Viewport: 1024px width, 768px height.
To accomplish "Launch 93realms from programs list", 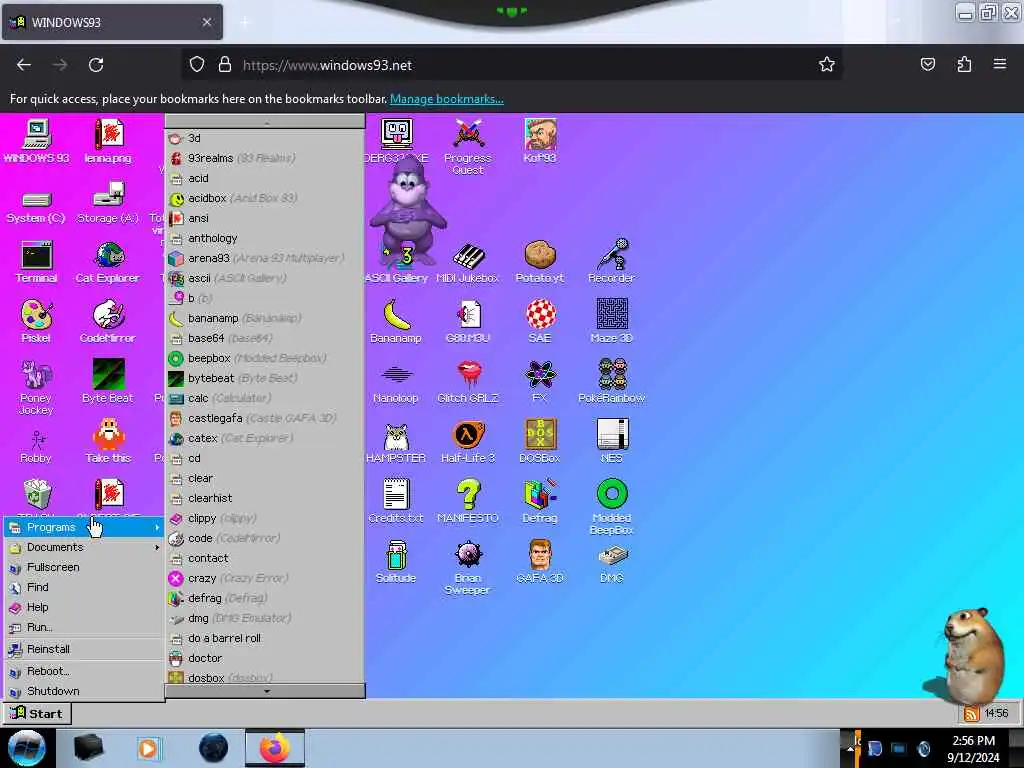I will [x=264, y=158].
